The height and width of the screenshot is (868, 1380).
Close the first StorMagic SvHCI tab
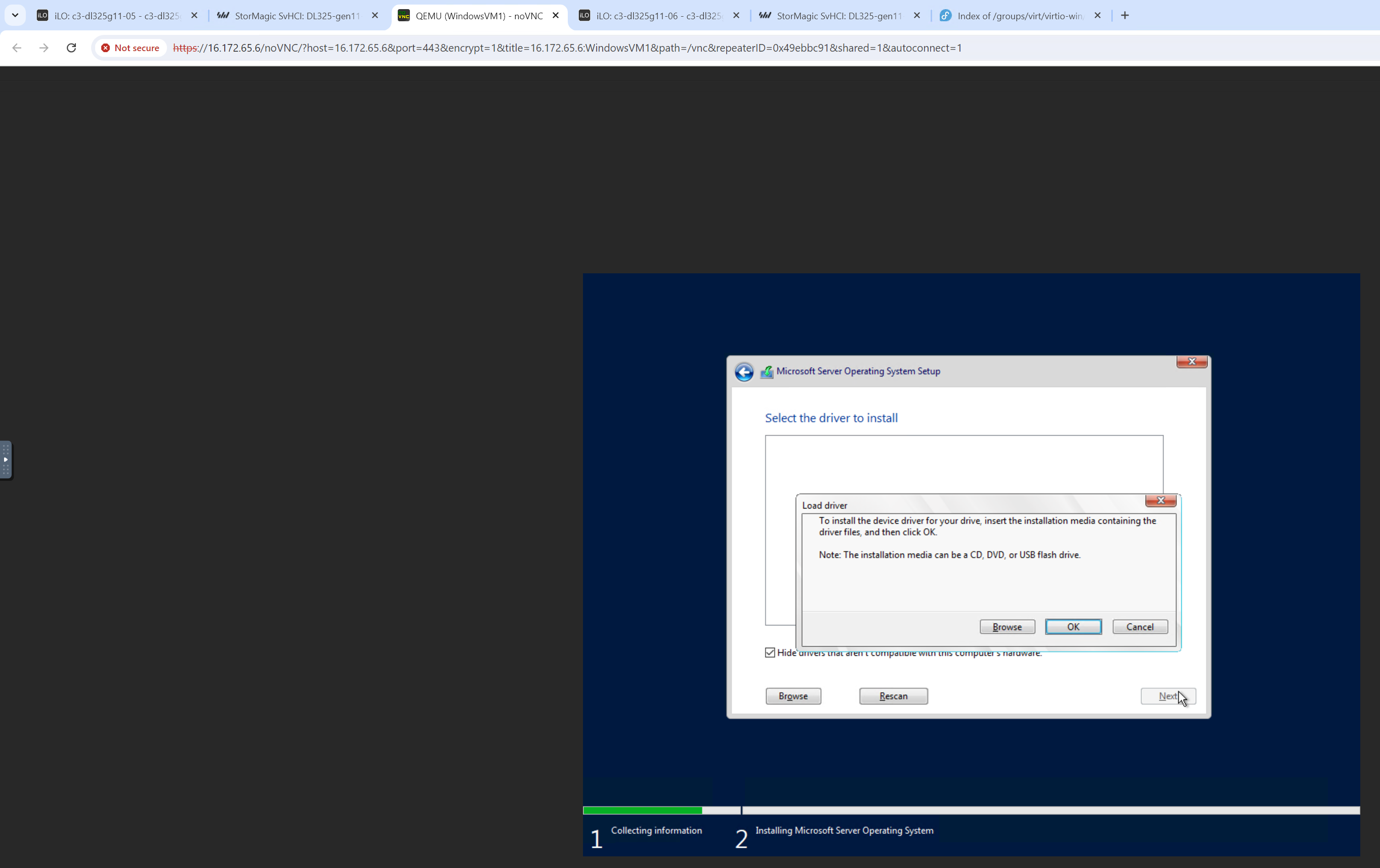click(x=375, y=16)
